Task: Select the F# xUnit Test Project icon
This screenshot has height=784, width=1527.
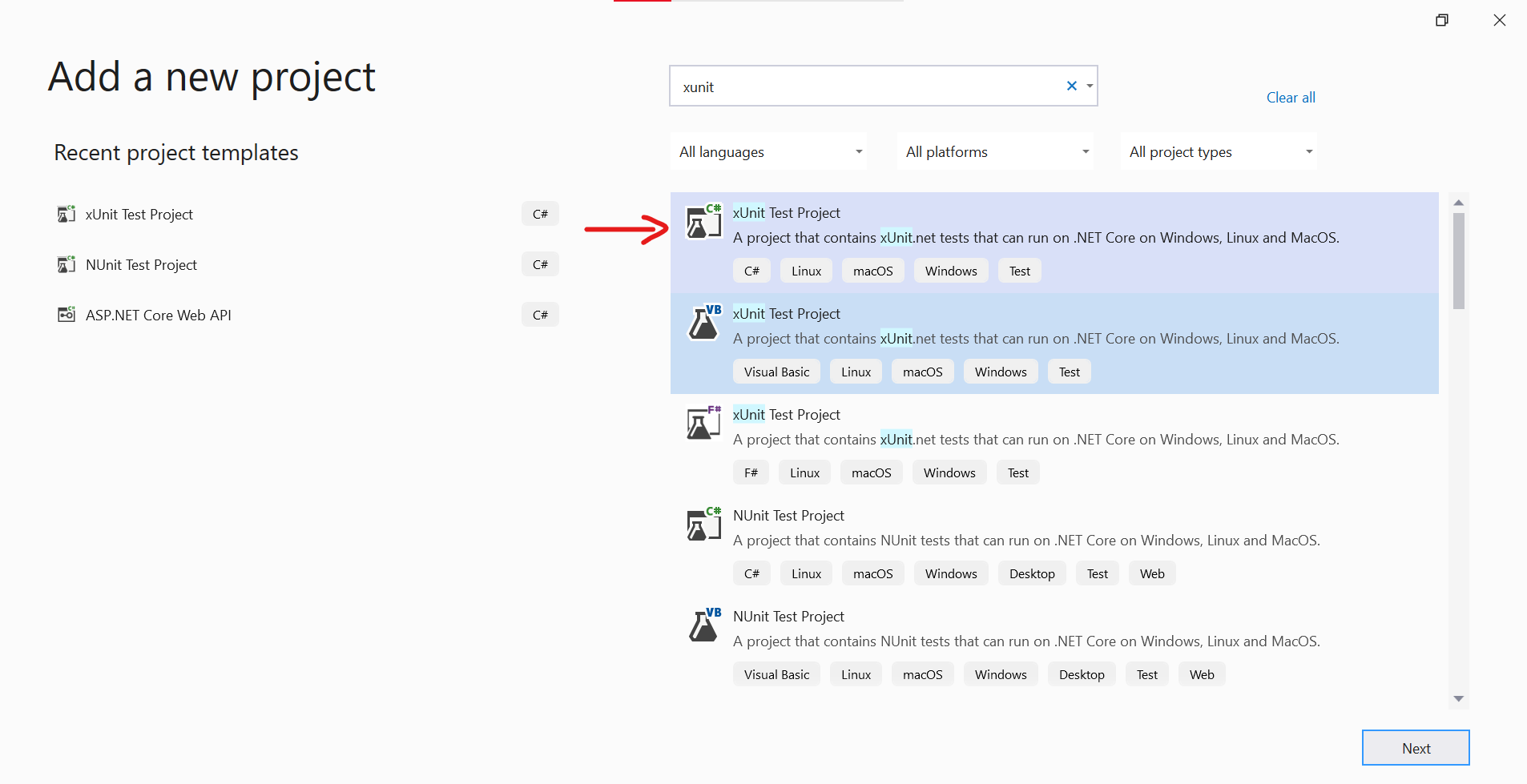Action: coord(702,424)
